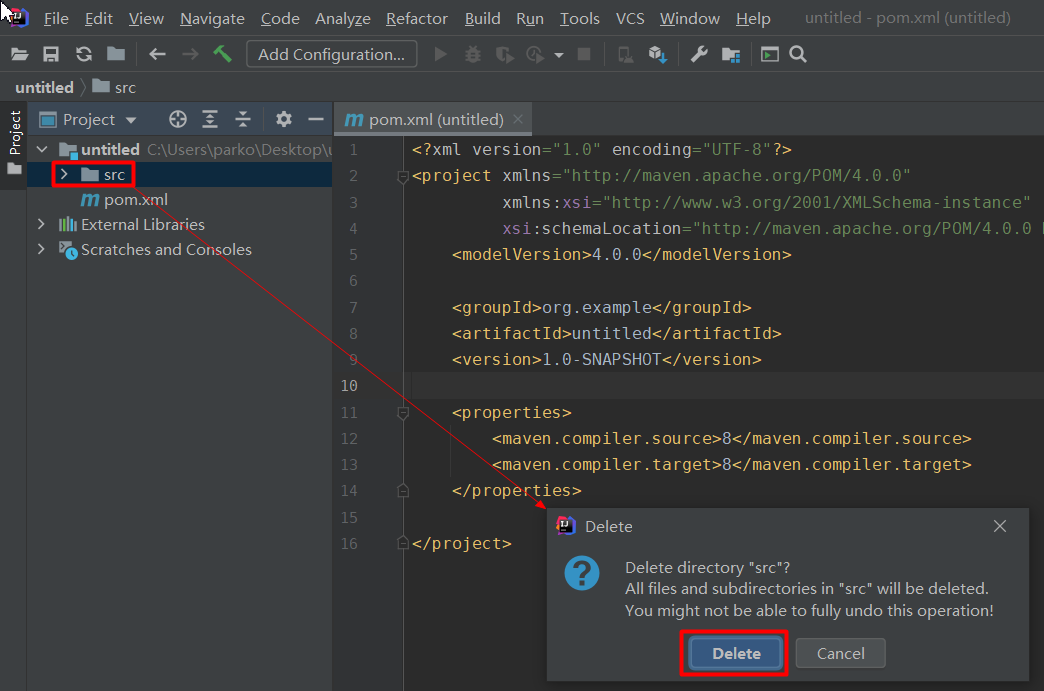The height and width of the screenshot is (691, 1044).
Task: Stop process square icon
Action: [x=584, y=55]
